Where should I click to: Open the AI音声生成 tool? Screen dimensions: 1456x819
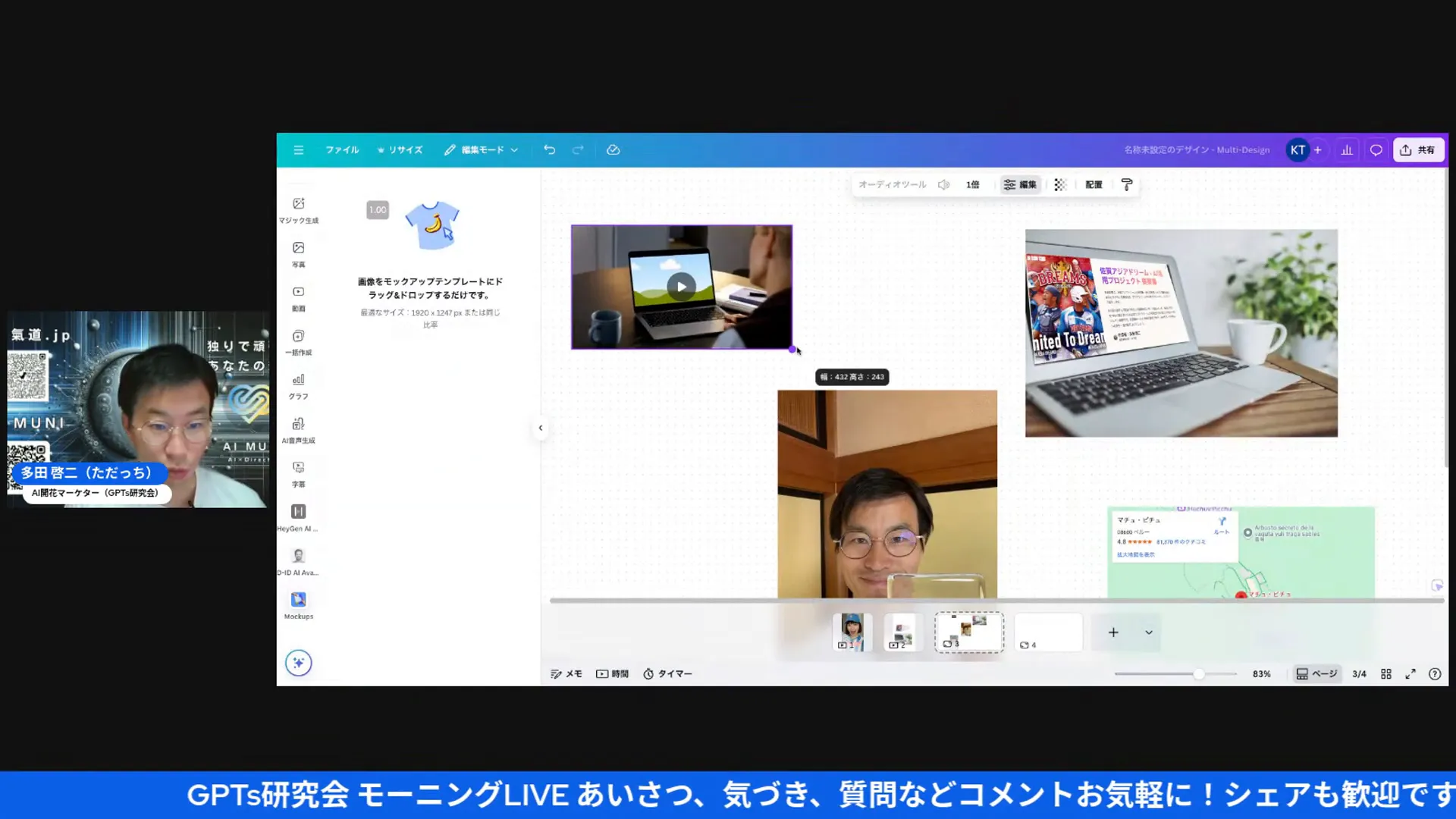[299, 431]
